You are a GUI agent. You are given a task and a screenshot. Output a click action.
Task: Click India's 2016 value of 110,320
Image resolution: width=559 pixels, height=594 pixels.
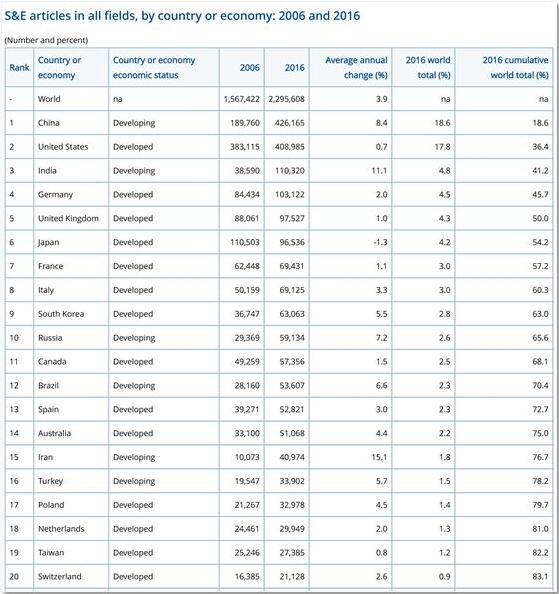pyautogui.click(x=290, y=170)
